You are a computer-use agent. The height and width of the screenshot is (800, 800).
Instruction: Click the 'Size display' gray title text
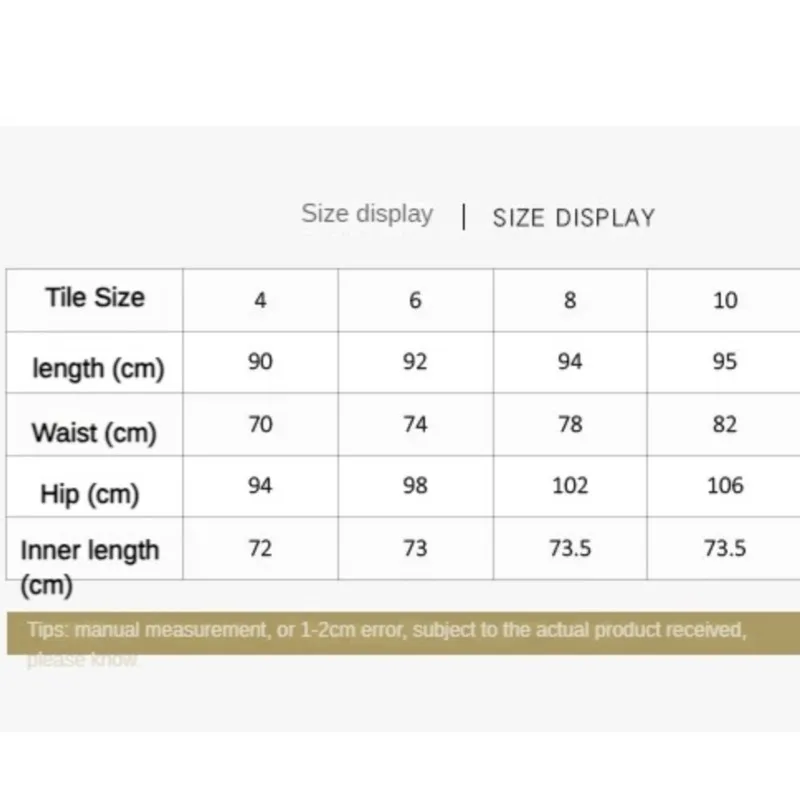pyautogui.click(x=367, y=214)
